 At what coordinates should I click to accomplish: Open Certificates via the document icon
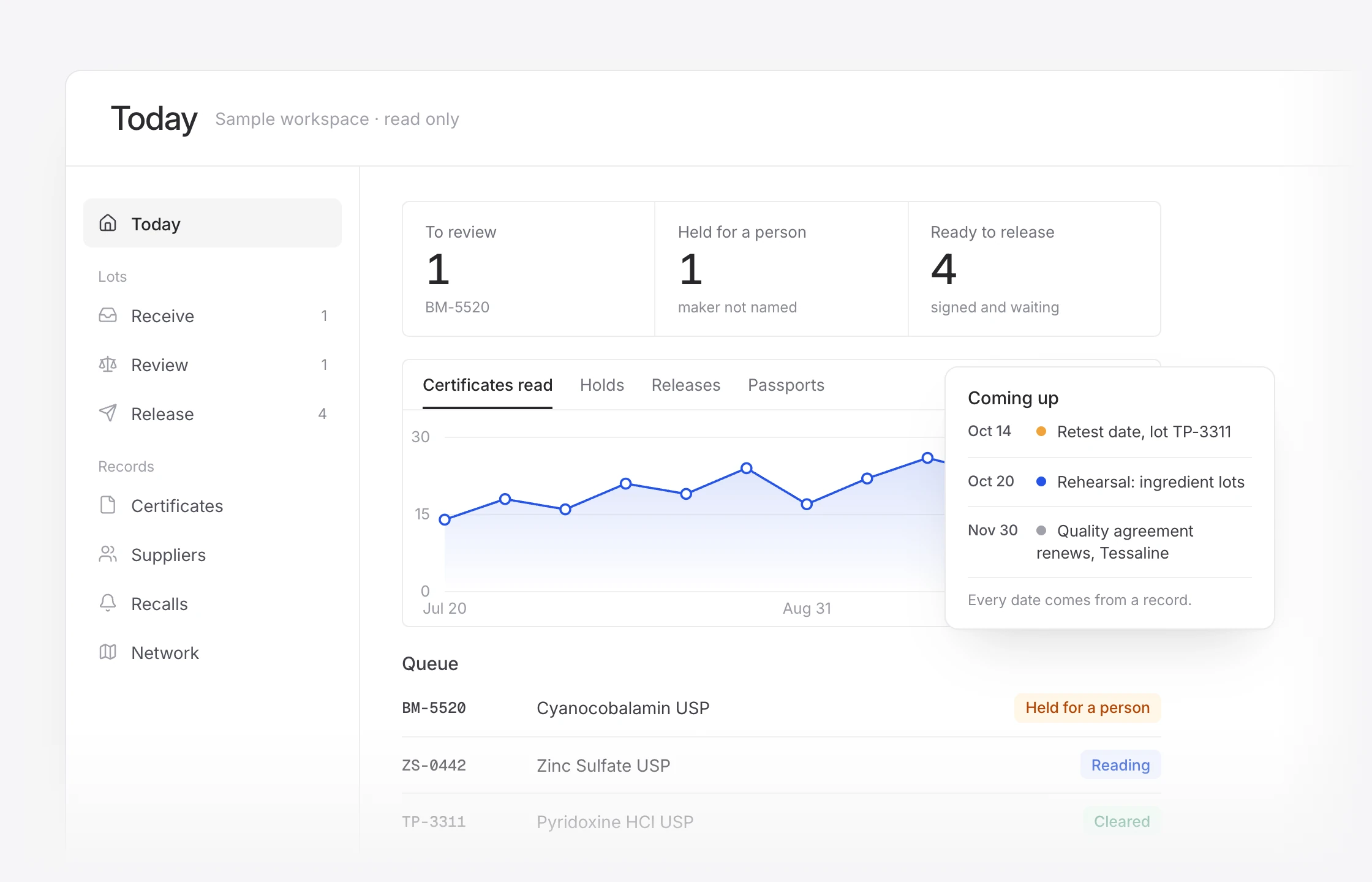click(108, 505)
